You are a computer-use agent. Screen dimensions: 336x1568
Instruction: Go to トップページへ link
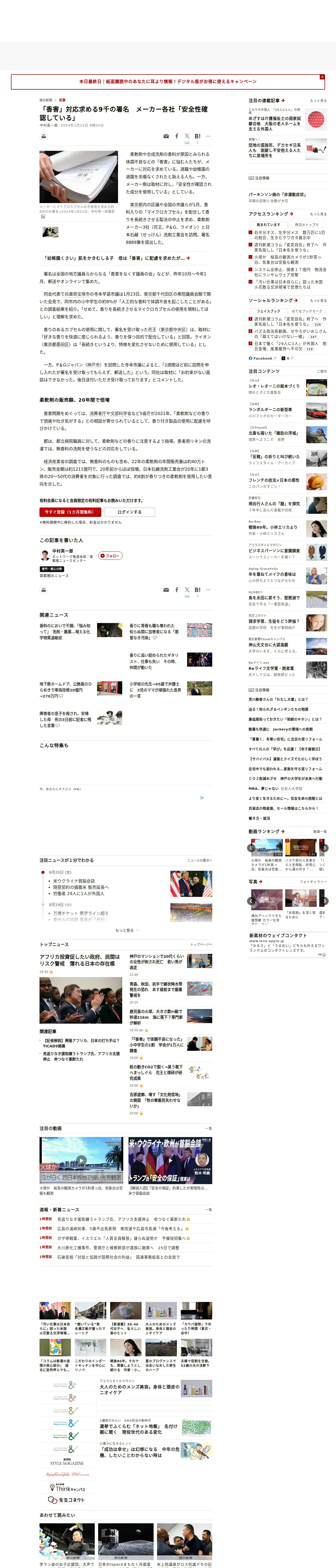point(201,945)
